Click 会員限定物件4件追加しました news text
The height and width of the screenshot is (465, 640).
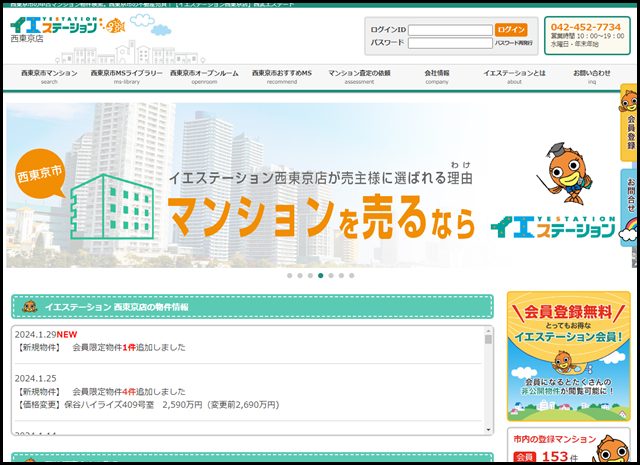(x=129, y=392)
